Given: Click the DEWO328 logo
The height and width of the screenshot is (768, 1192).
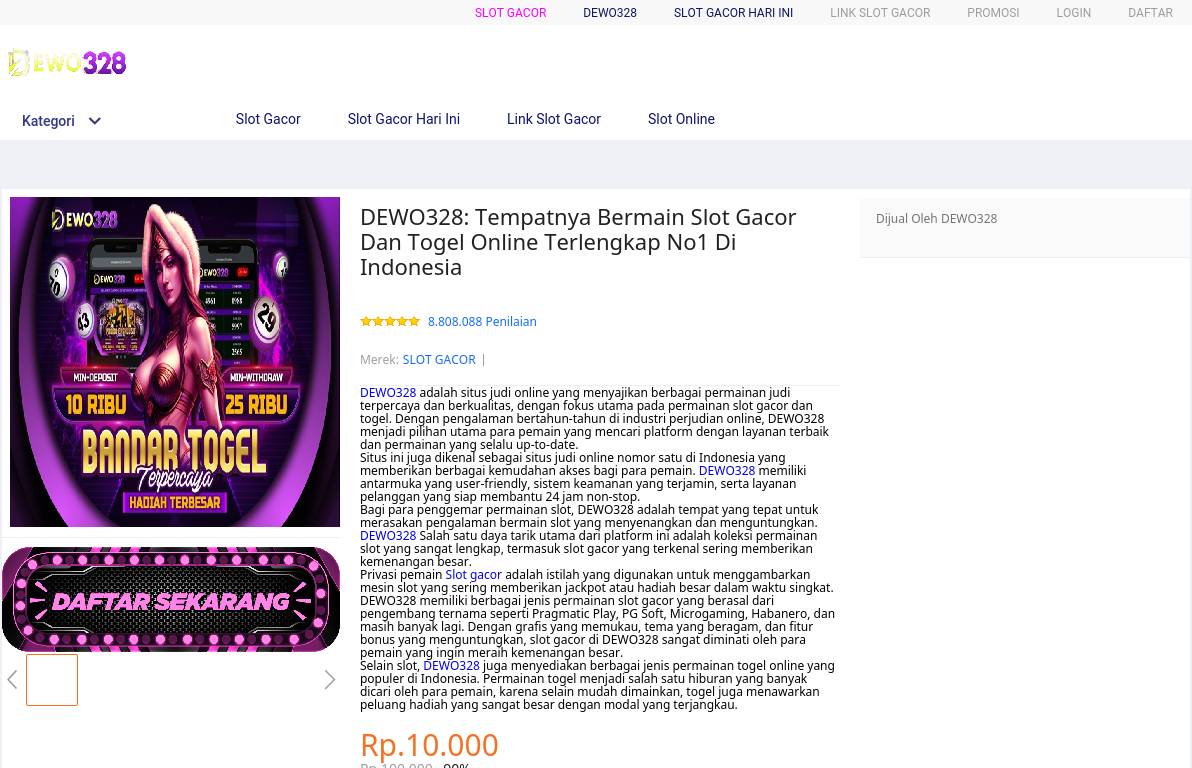Looking at the screenshot, I should 67,63.
